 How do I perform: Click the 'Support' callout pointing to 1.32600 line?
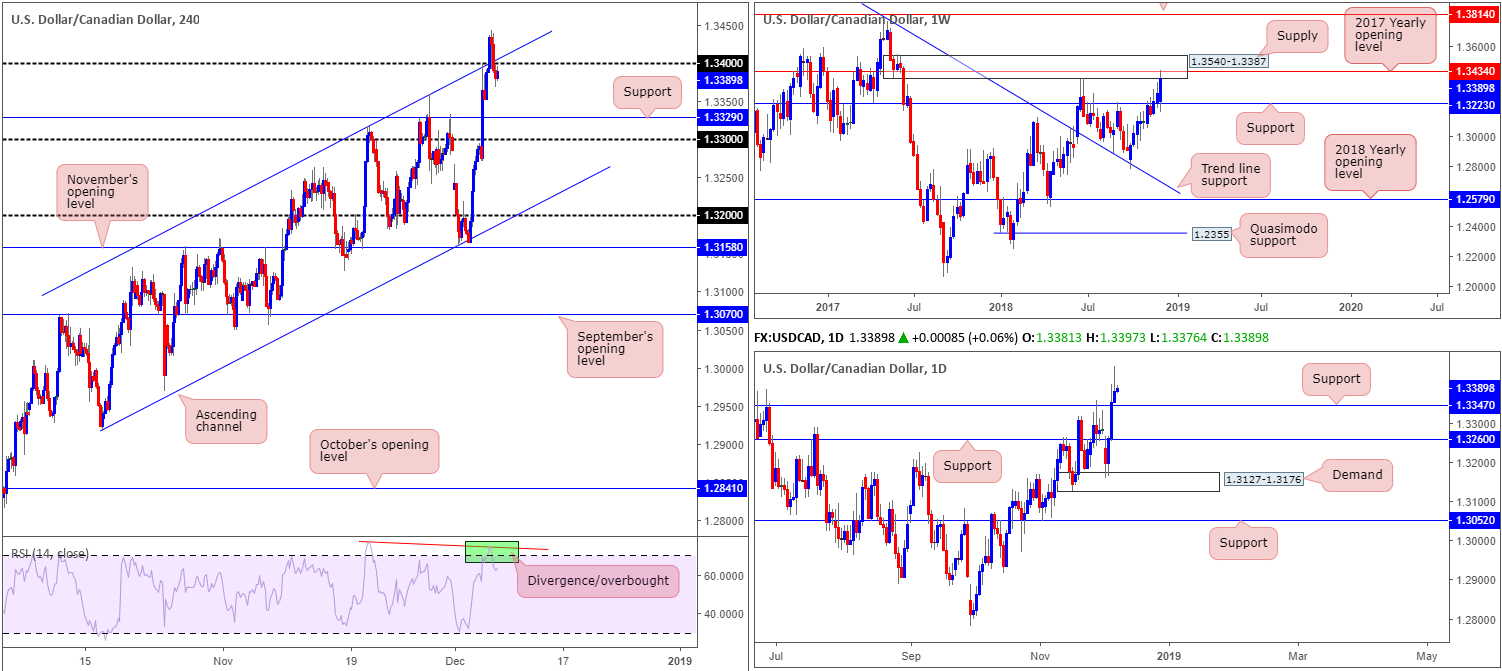pos(966,466)
